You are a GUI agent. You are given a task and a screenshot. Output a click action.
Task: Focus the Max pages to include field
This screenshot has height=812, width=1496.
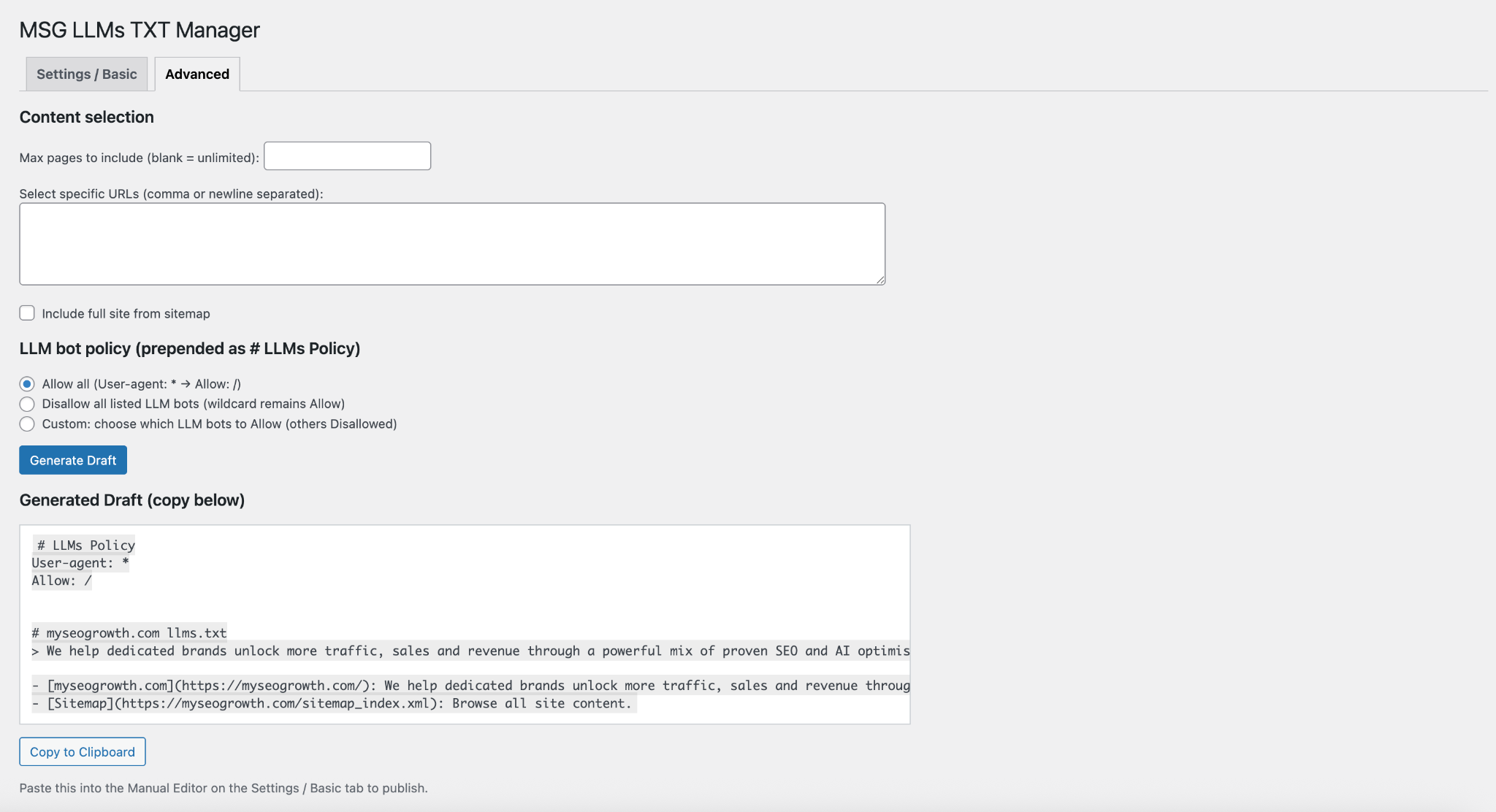(347, 156)
